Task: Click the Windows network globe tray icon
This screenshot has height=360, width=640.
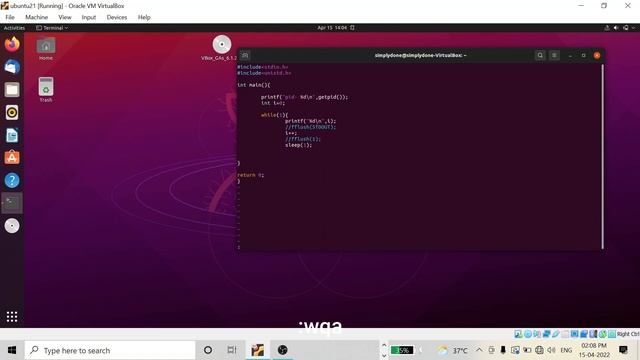Action: pyautogui.click(x=539, y=350)
